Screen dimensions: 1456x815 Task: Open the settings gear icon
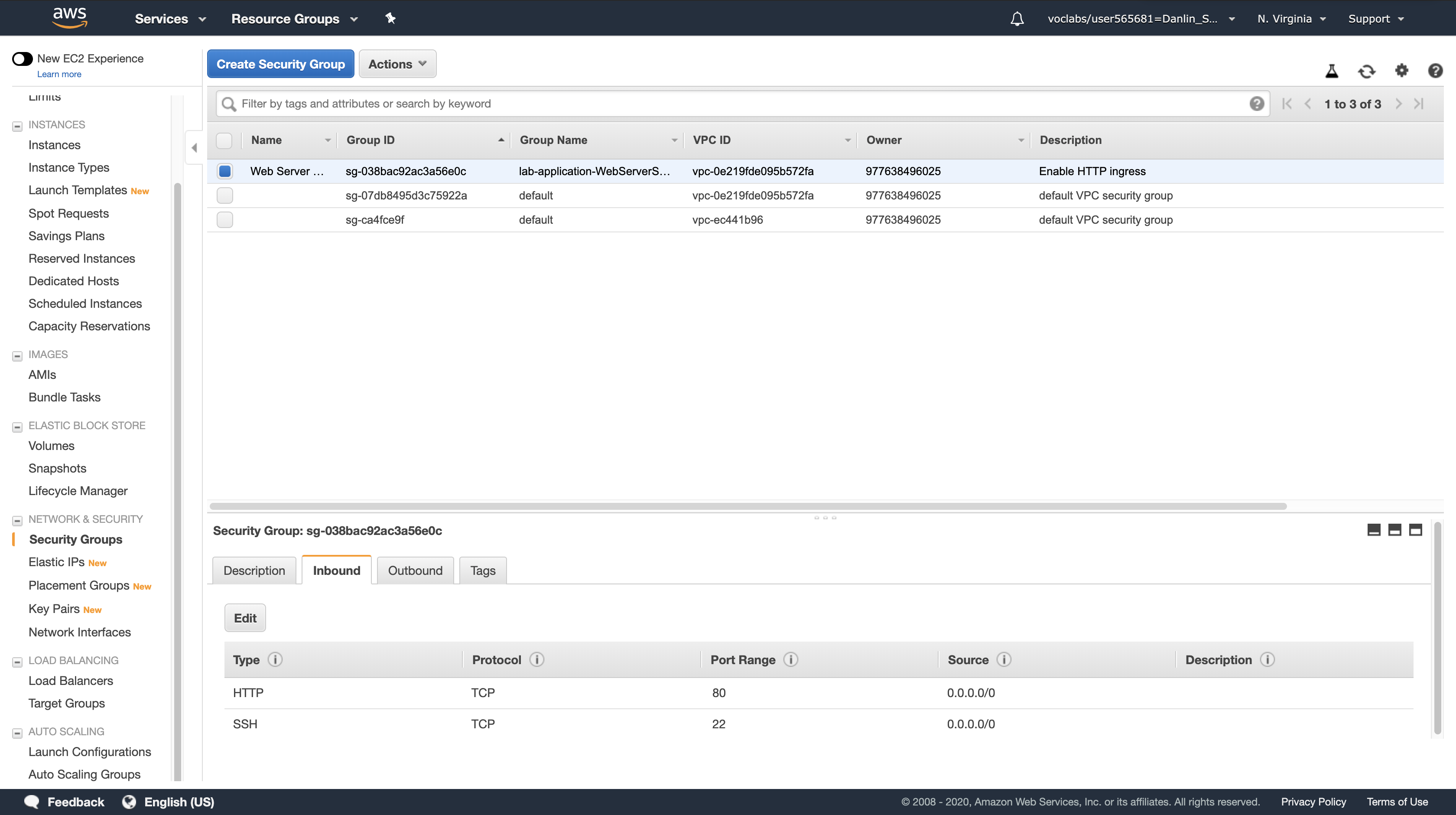point(1401,71)
